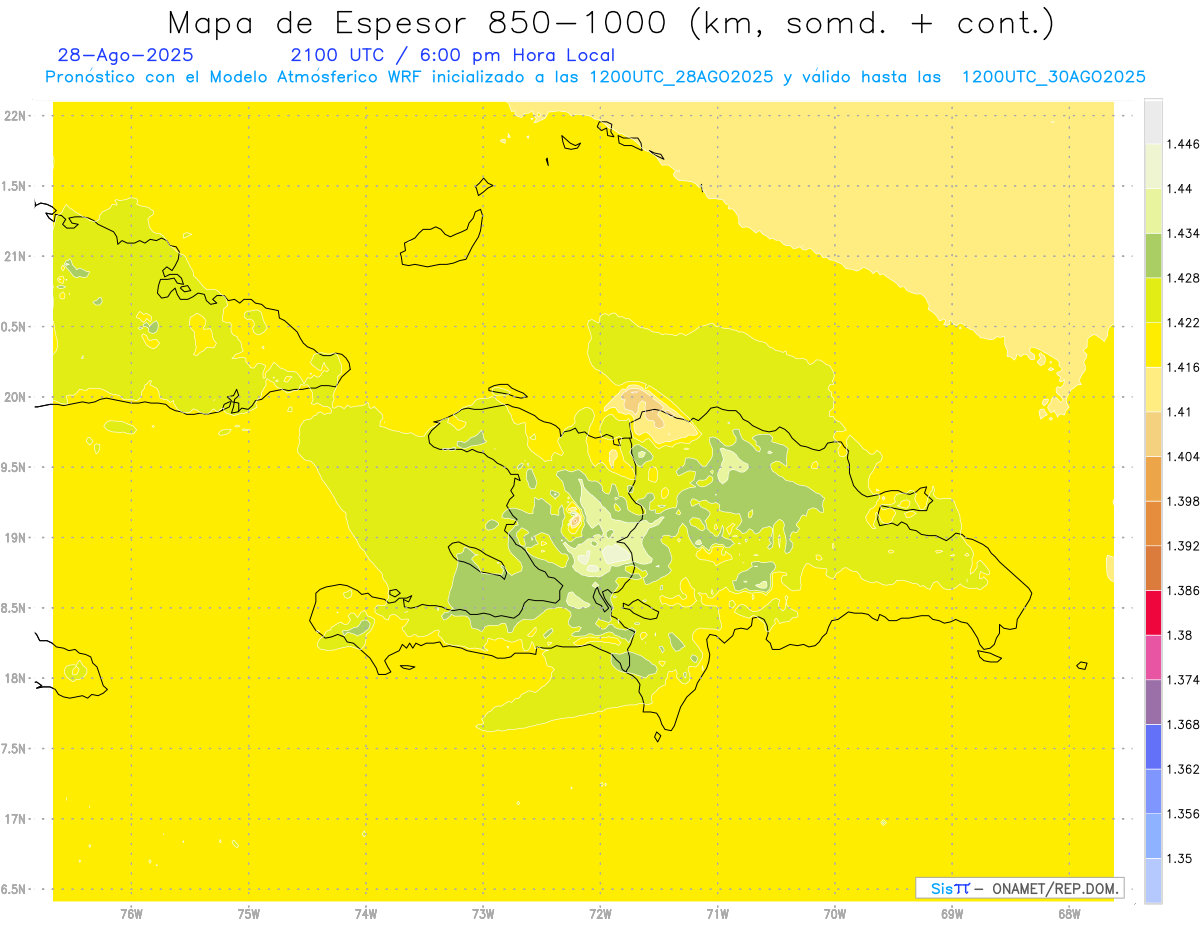The height and width of the screenshot is (927, 1200).
Task: Click the '17N' latitude axis label
Action: pyautogui.click(x=15, y=819)
